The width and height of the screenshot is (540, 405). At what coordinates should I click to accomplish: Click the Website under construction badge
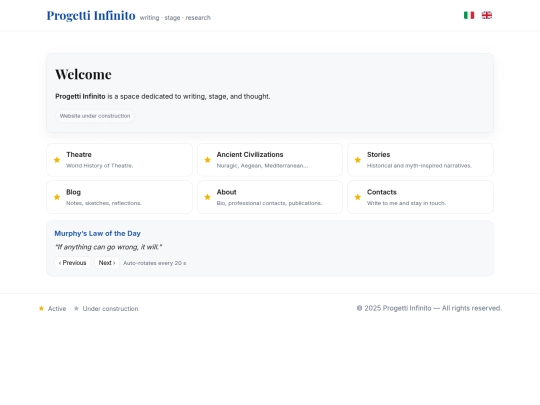click(95, 116)
